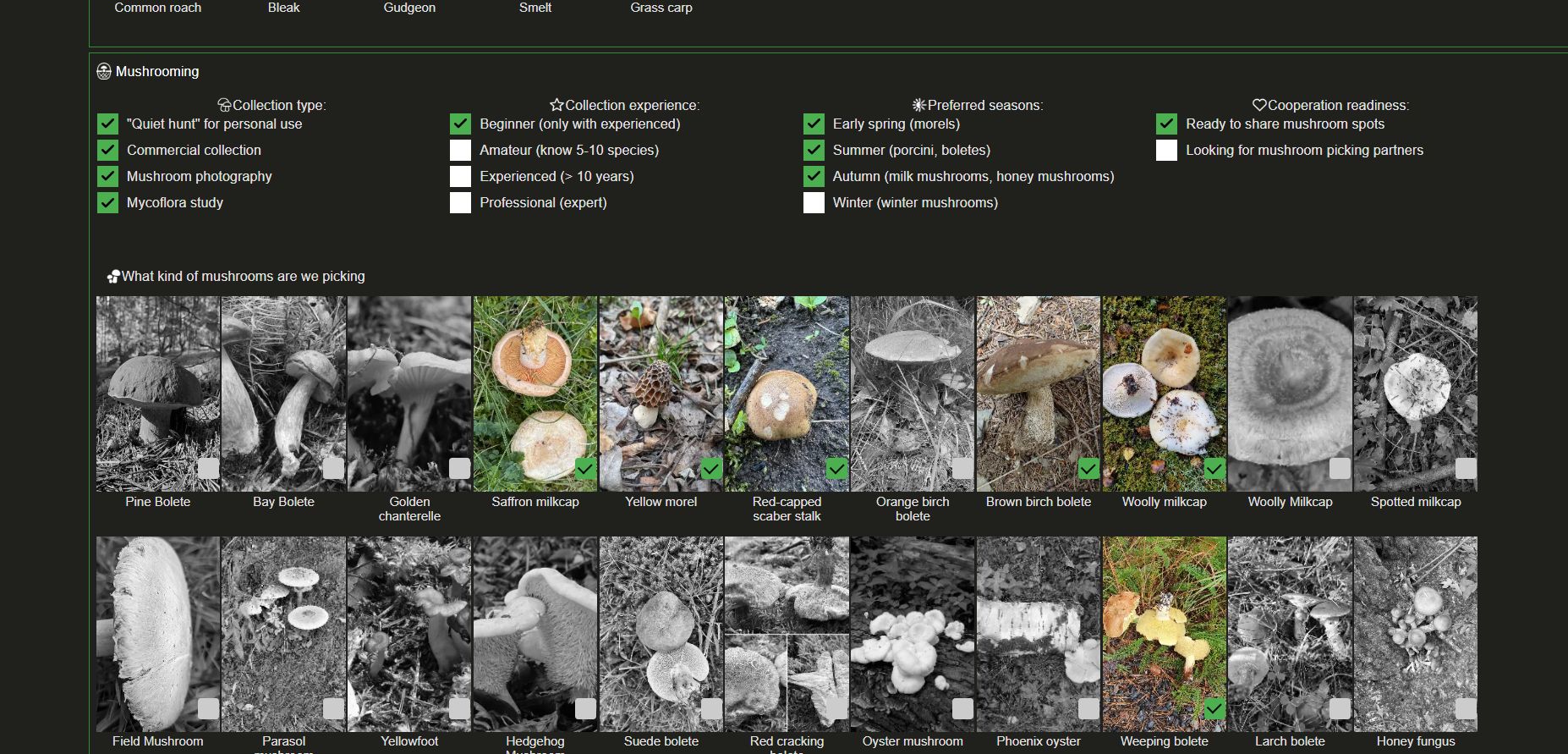
Task: Click the Mushrooming section basket icon
Action: pyautogui.click(x=104, y=72)
